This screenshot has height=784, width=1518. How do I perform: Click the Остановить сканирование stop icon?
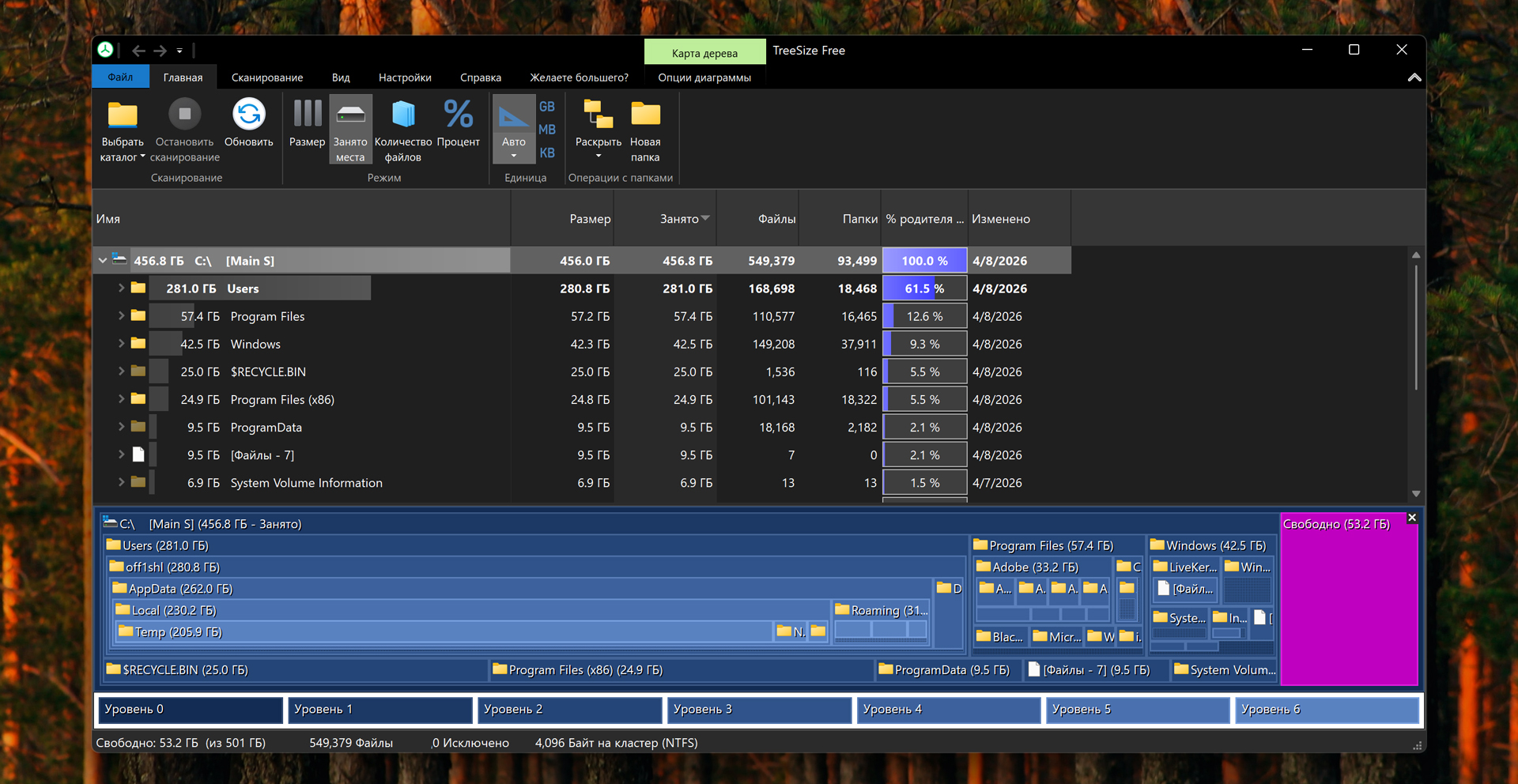(x=184, y=115)
